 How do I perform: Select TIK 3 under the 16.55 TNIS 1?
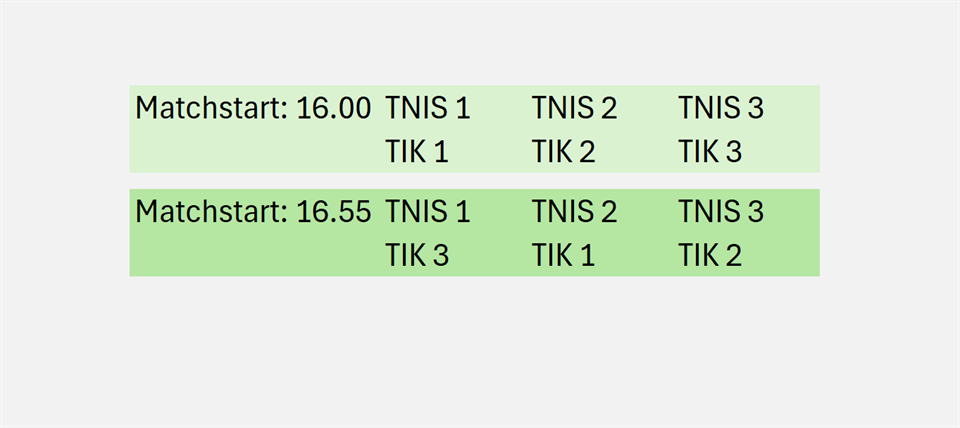point(416,256)
